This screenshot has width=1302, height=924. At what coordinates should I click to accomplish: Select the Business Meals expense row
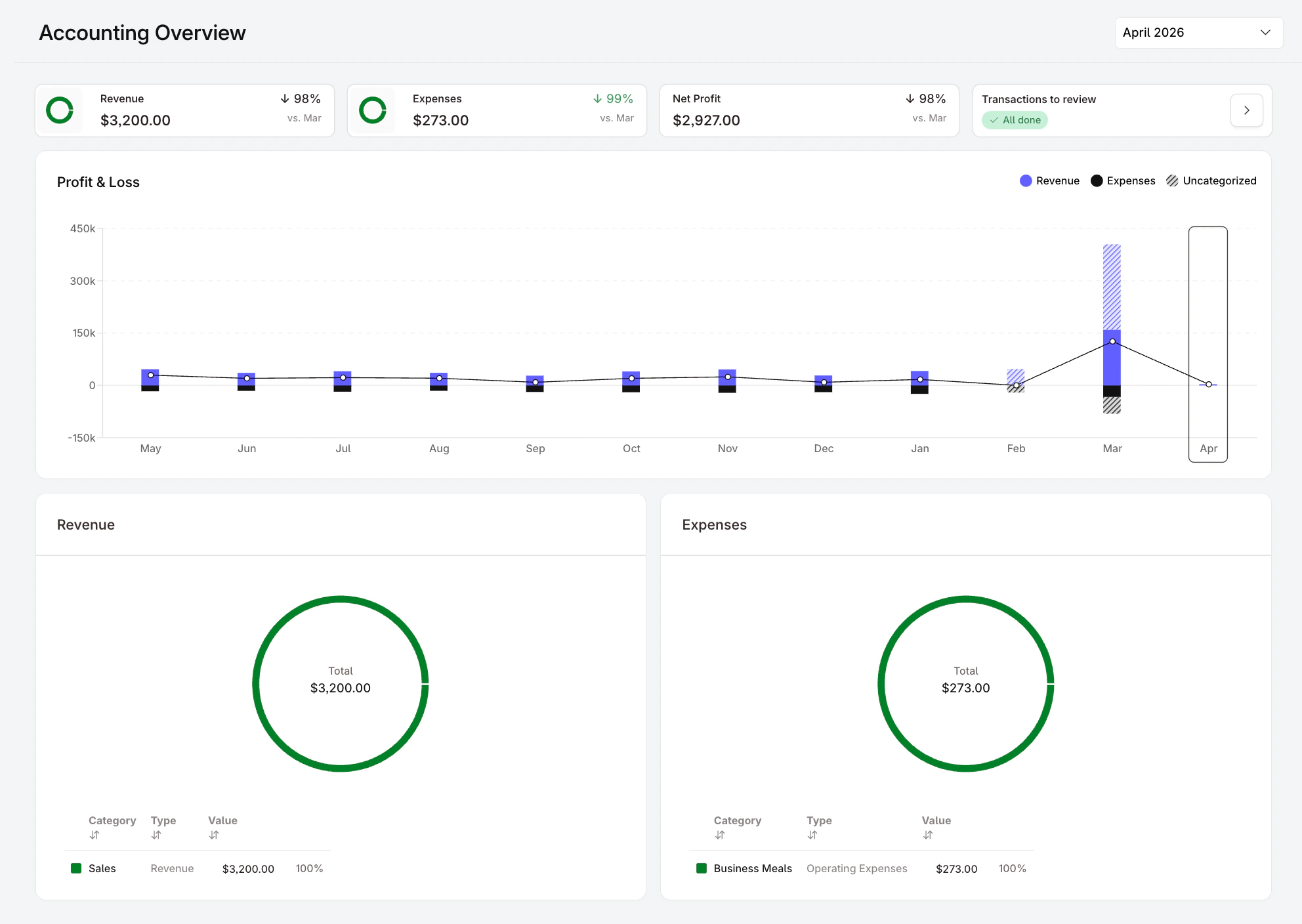tap(753, 868)
